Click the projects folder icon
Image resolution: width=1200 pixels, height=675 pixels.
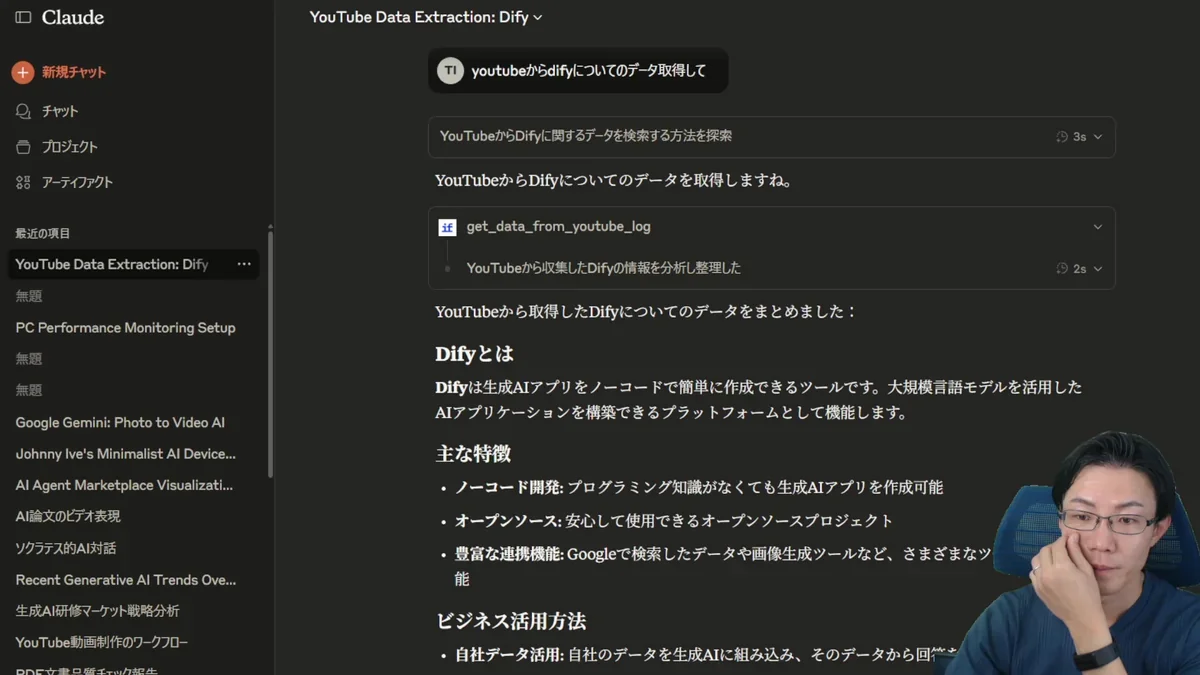[x=23, y=147]
